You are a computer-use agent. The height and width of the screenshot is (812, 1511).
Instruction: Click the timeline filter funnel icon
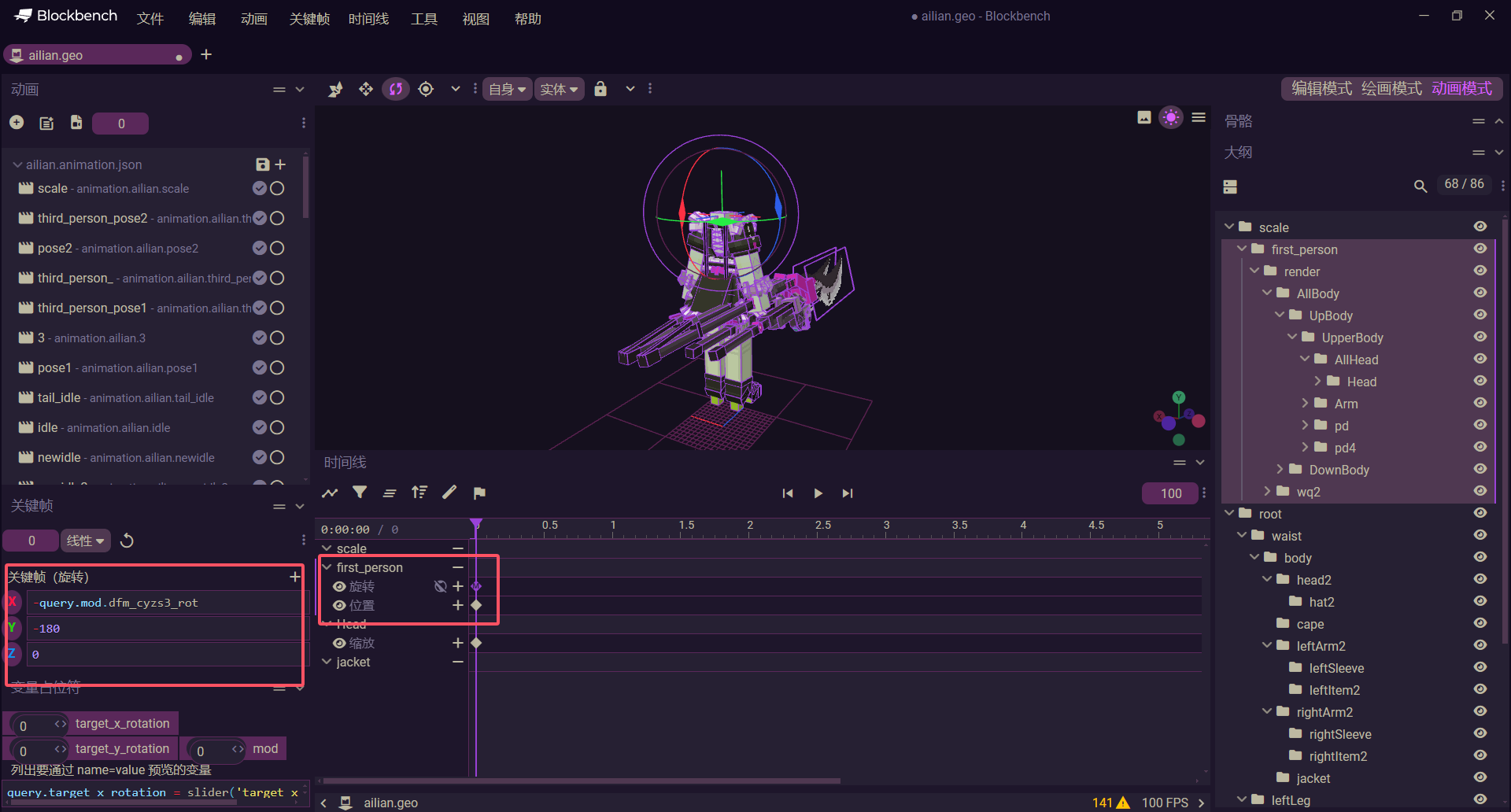tap(360, 493)
